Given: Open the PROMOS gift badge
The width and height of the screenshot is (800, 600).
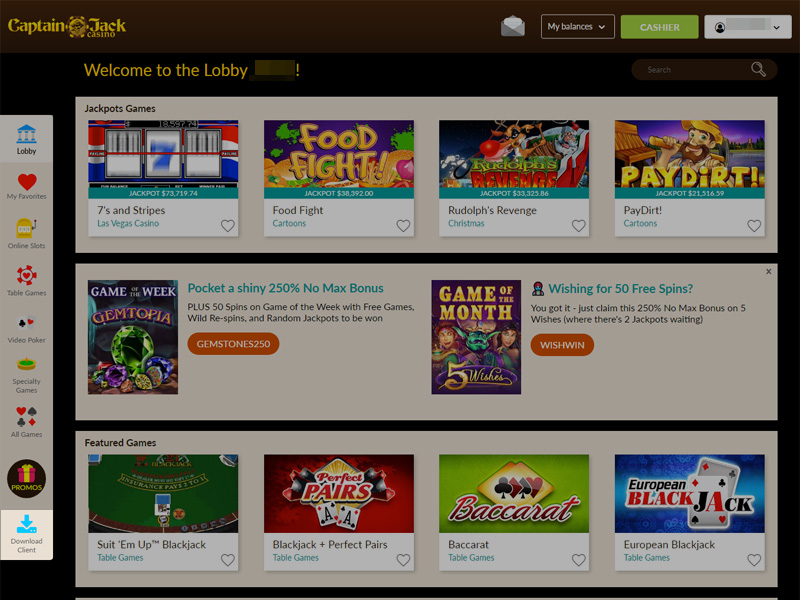Looking at the screenshot, I should tap(27, 479).
